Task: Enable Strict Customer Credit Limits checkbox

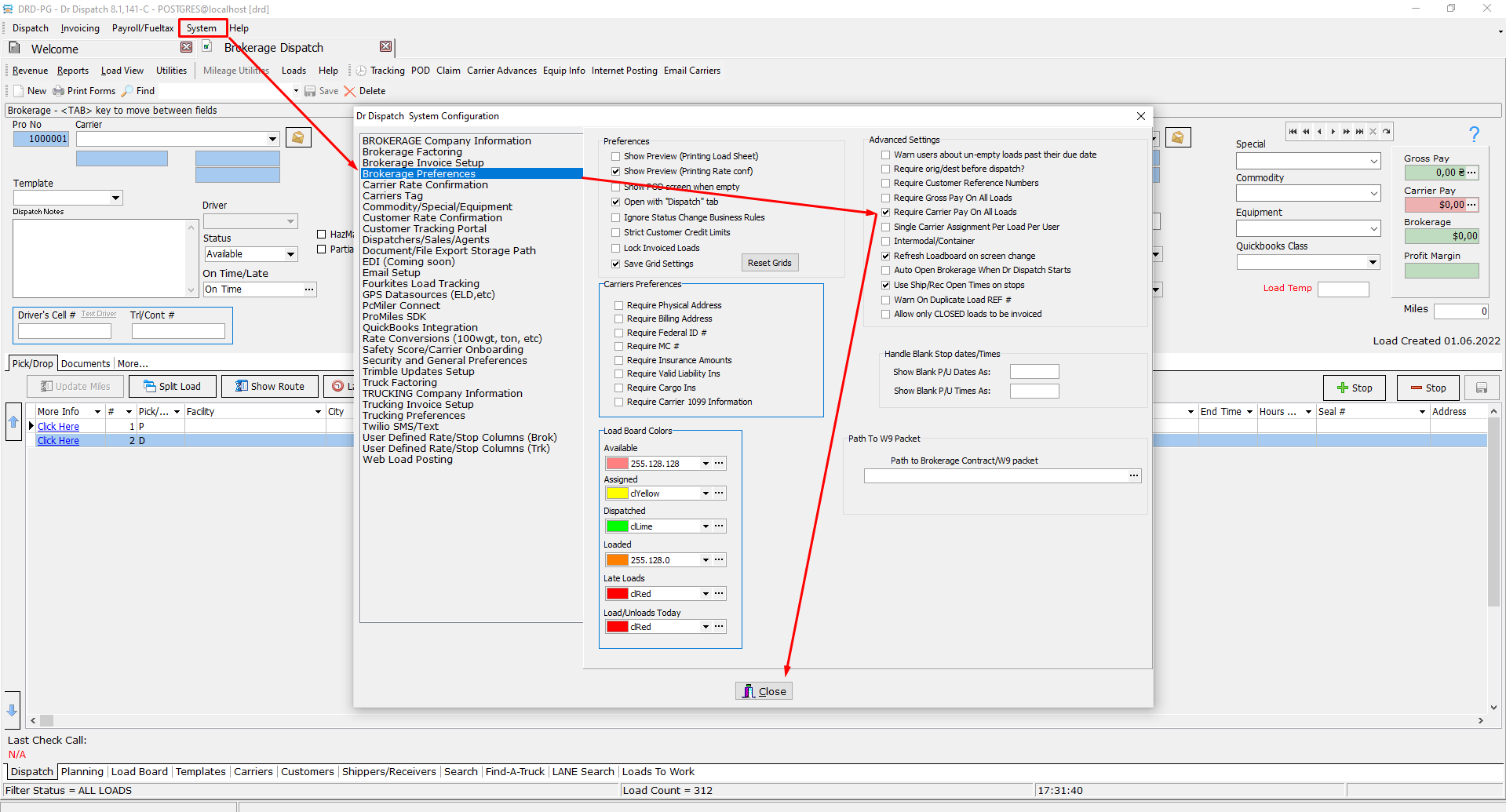Action: click(616, 233)
